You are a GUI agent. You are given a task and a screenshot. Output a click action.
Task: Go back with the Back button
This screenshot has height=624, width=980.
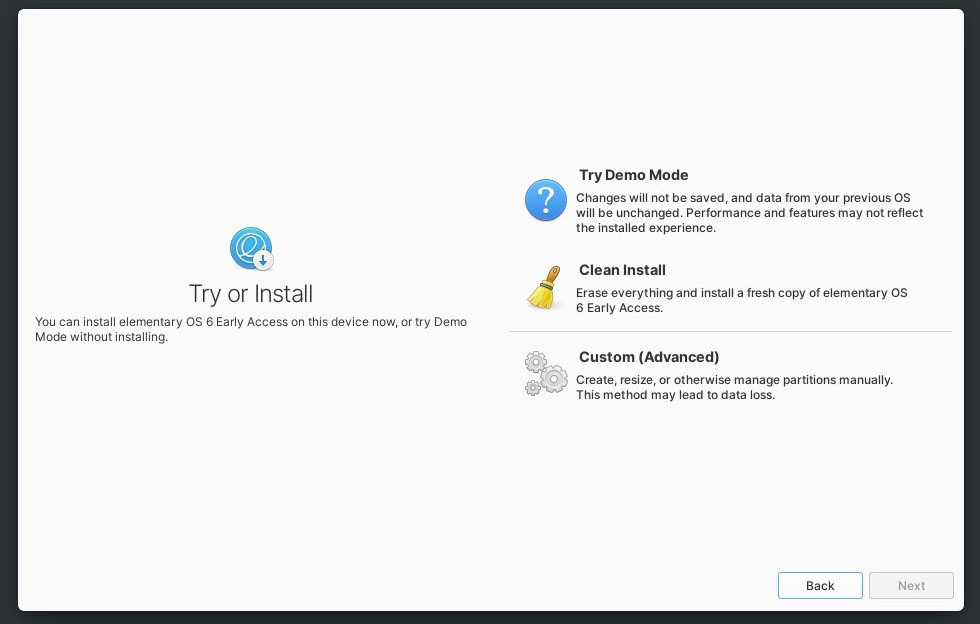820,585
